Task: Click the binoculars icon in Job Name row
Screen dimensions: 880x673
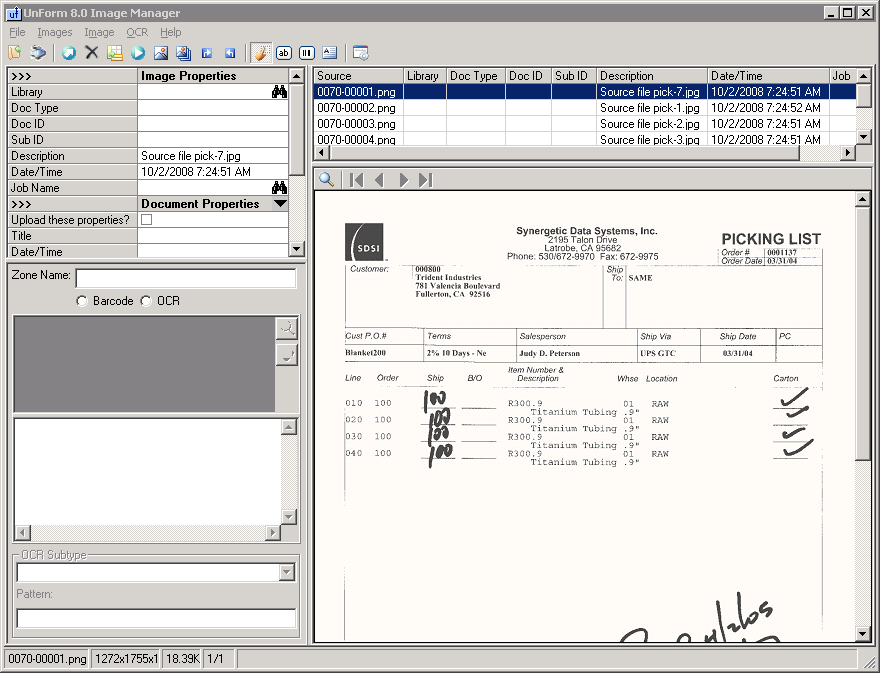Action: coord(279,188)
